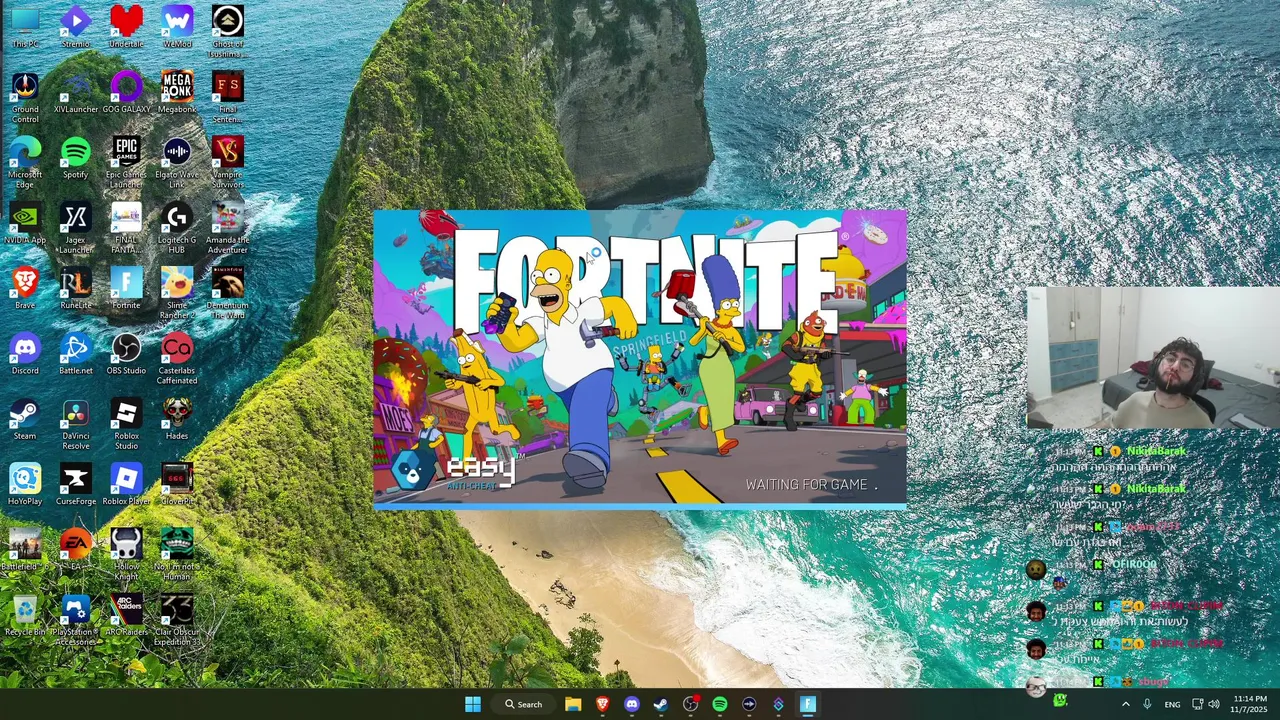Open the volume tray control
1280x720 pixels.
point(1214,704)
